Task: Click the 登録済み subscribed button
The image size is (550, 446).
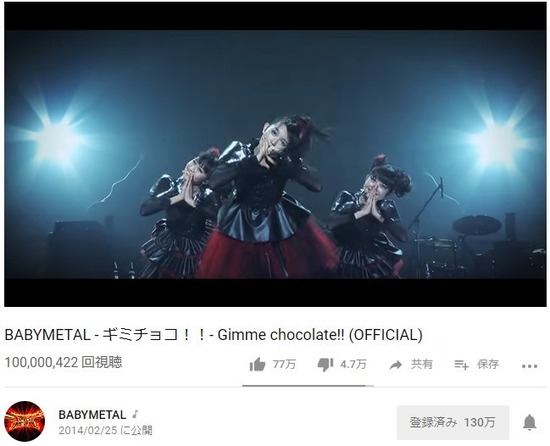Action: coord(453,423)
